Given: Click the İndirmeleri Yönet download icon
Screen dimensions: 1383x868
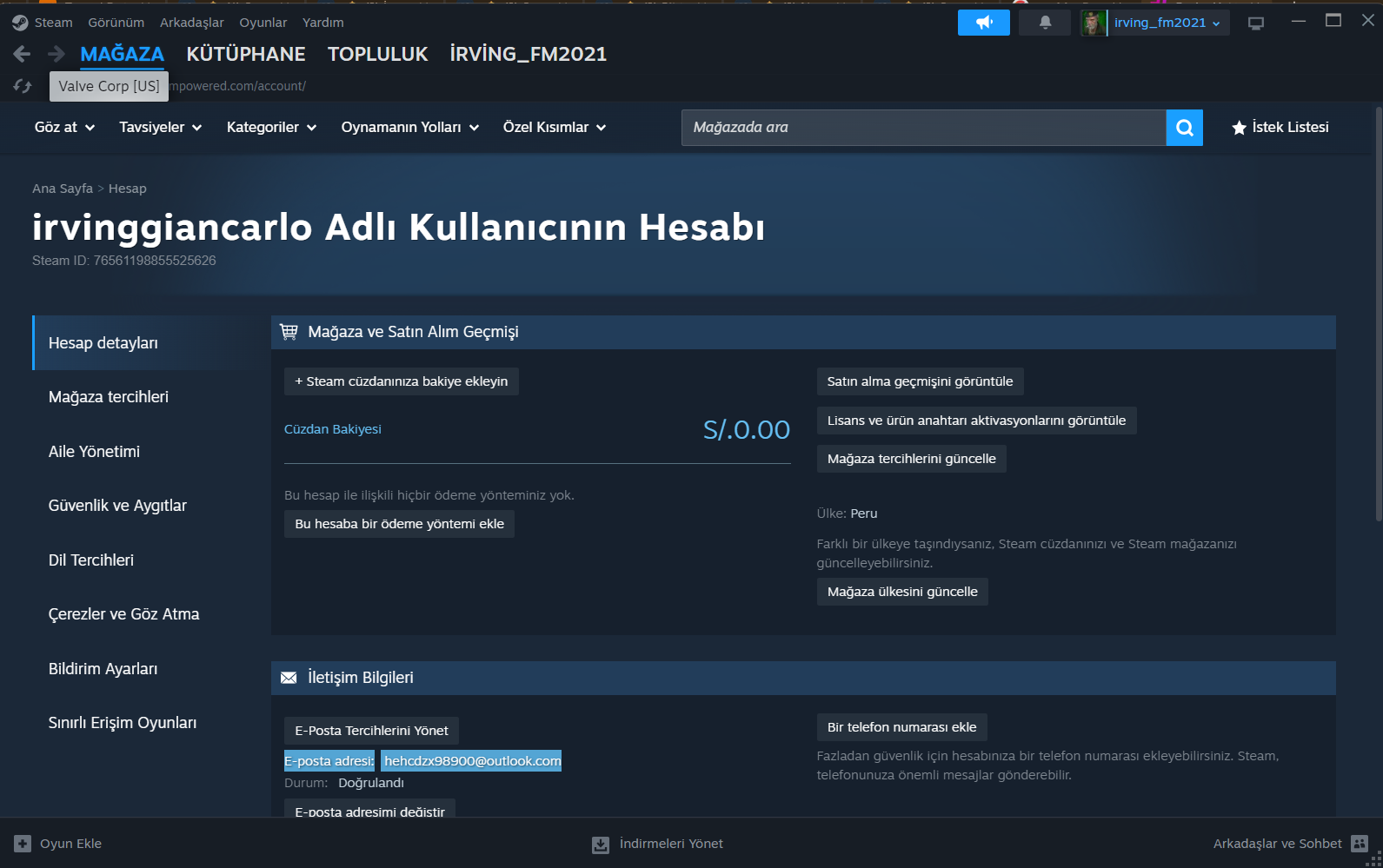Looking at the screenshot, I should (x=601, y=845).
